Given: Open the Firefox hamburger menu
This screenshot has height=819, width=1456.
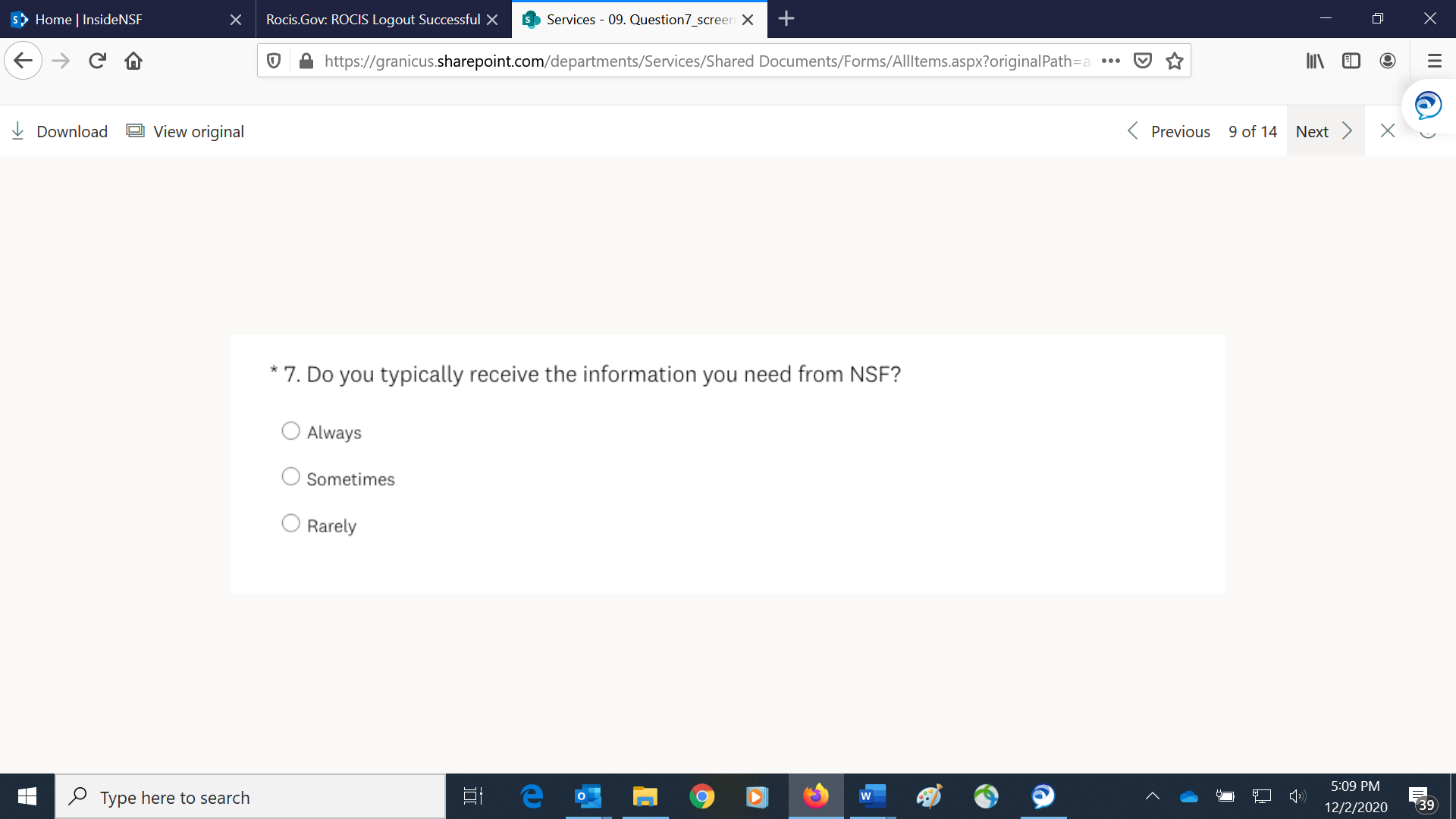Looking at the screenshot, I should coord(1434,61).
